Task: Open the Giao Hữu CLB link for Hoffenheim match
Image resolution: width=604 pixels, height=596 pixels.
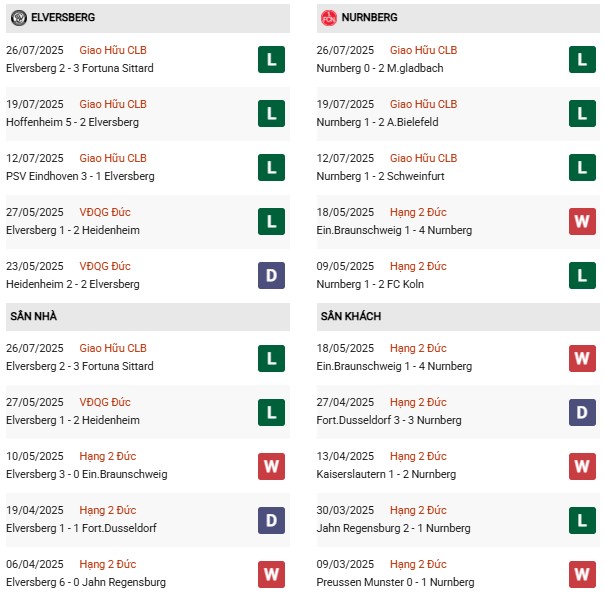Action: (x=113, y=104)
